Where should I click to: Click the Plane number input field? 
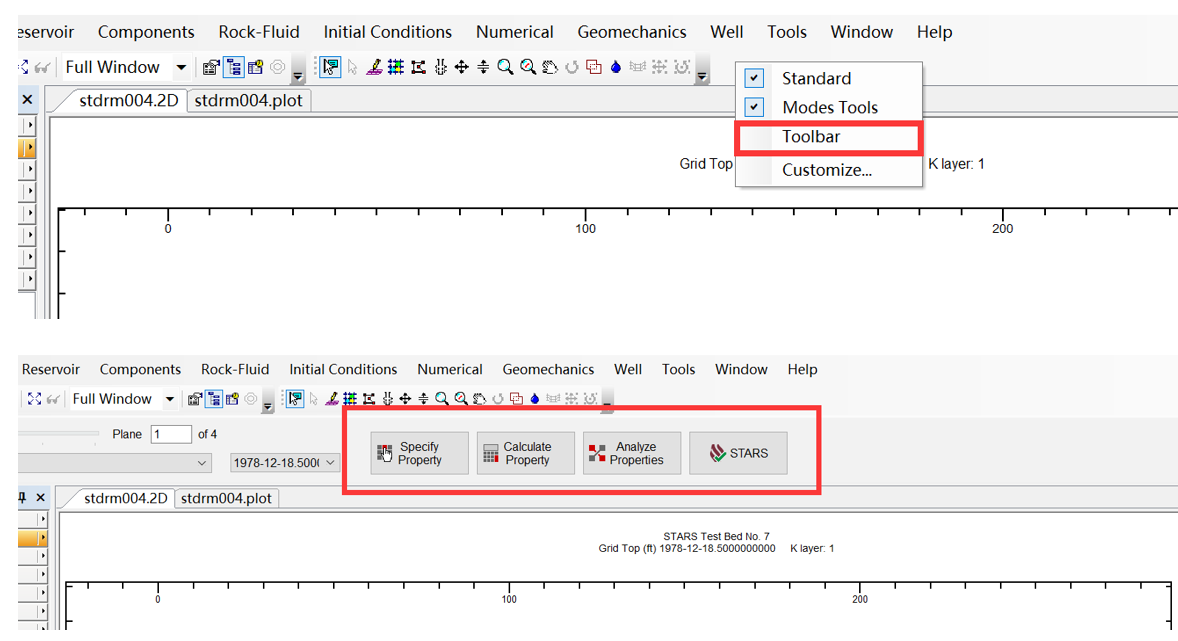171,434
